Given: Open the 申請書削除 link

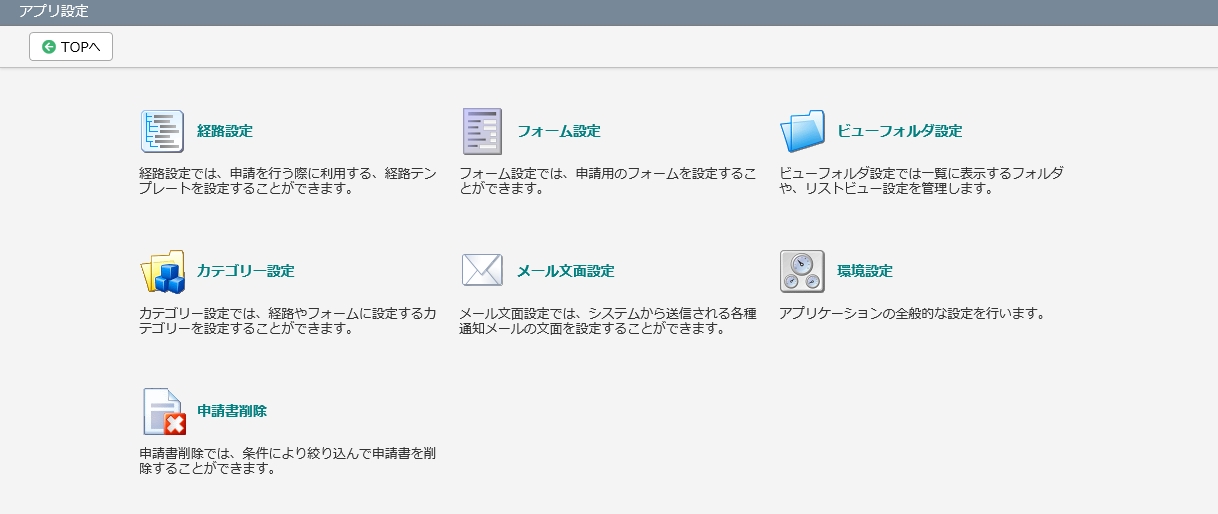Looking at the screenshot, I should click(x=232, y=411).
